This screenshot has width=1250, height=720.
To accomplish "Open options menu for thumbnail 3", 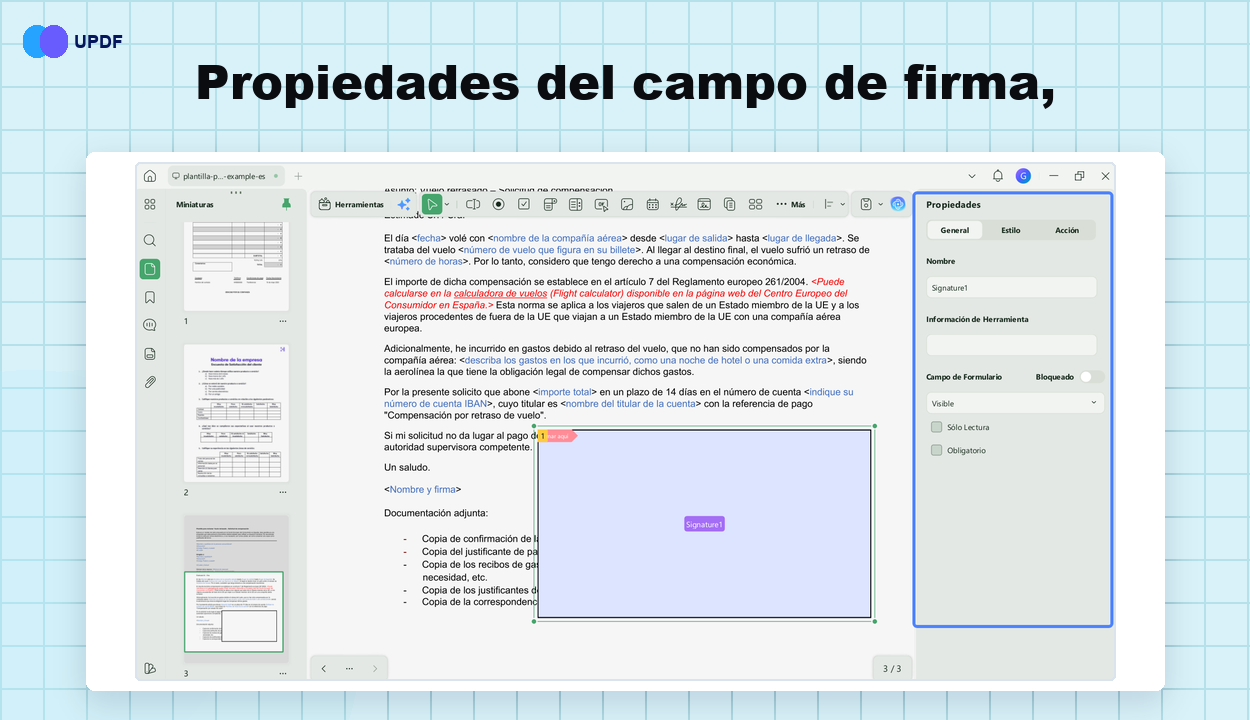I will [x=283, y=673].
